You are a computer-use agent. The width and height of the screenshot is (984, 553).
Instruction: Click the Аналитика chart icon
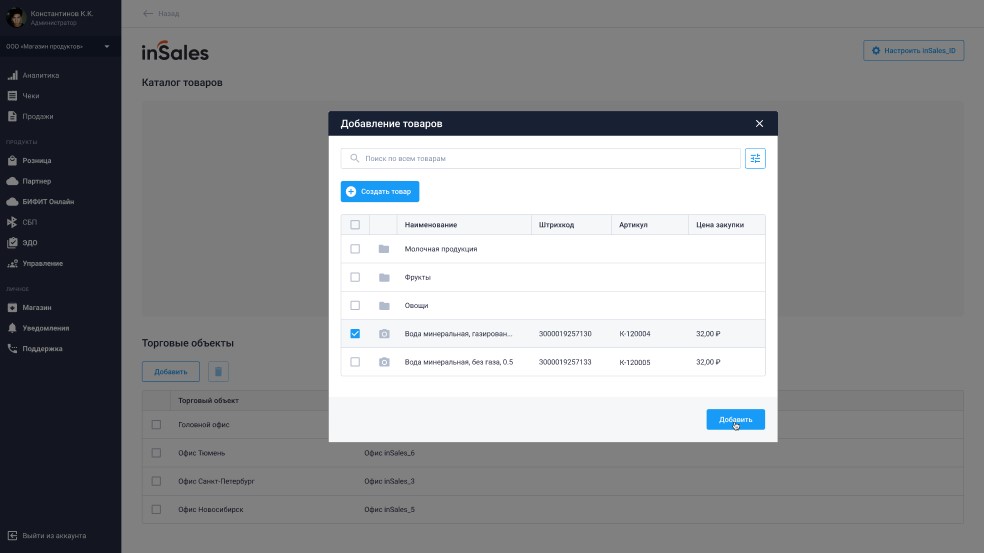(12, 75)
